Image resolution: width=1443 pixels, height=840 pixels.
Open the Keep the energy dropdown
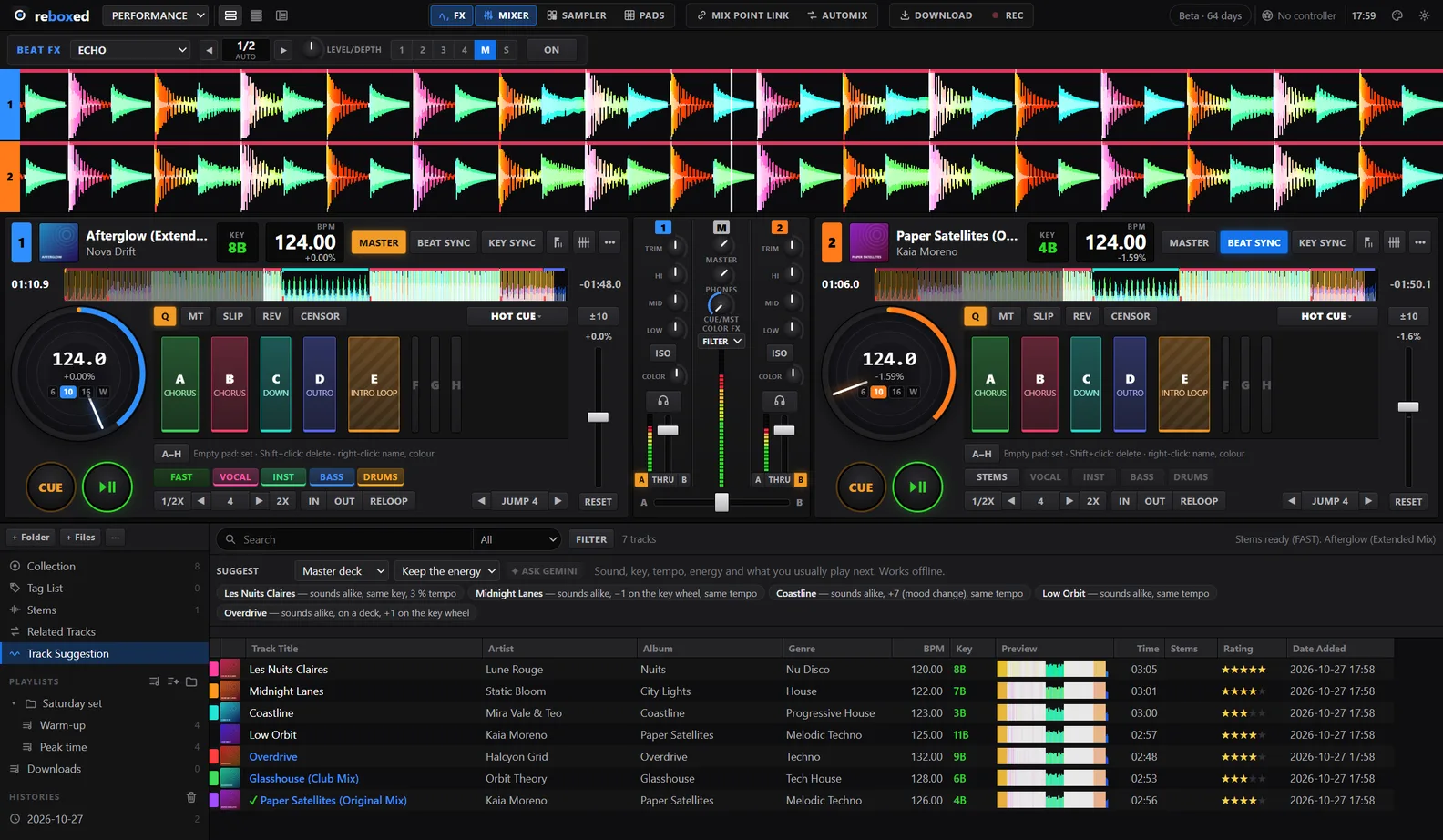[448, 571]
